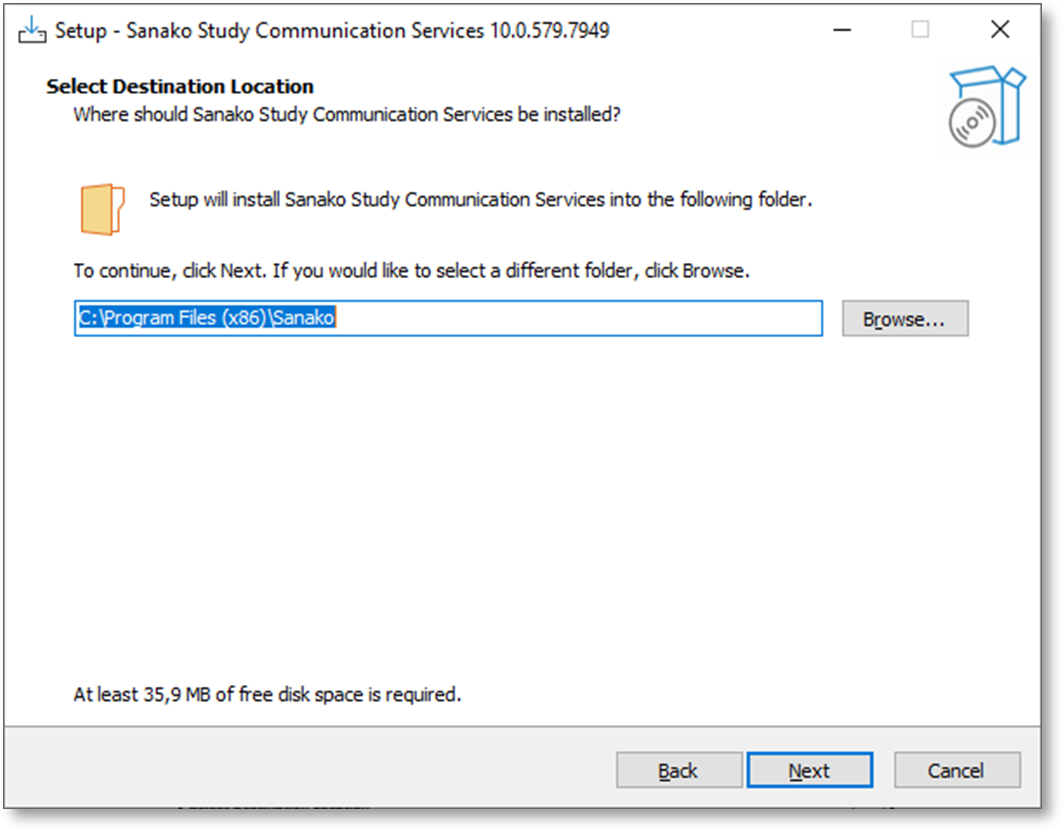Click the empty title bar area left of minimize
1063x830 pixels.
(720, 30)
